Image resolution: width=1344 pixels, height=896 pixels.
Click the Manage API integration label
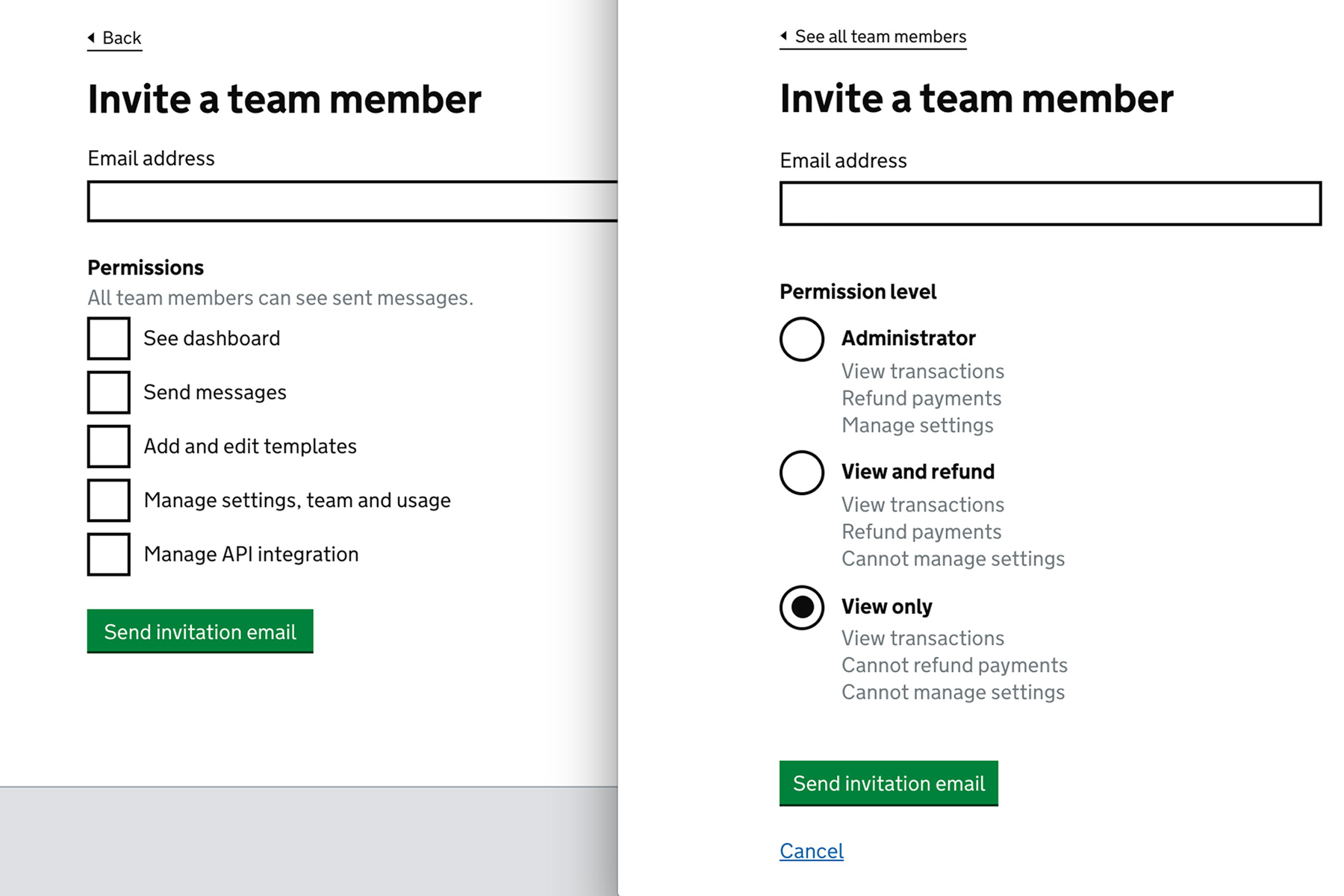click(x=252, y=554)
